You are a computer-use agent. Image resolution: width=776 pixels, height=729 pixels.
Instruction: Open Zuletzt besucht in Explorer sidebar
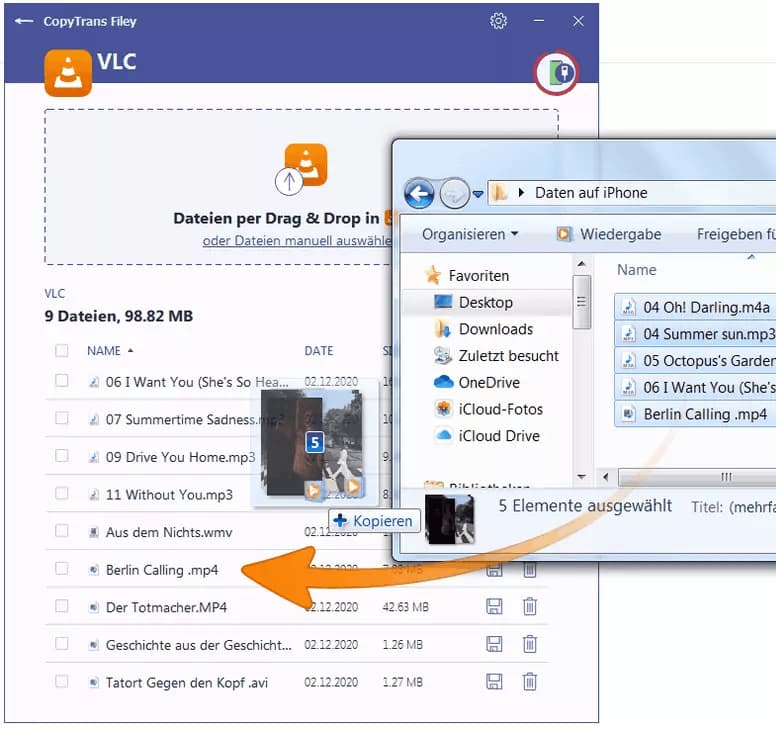point(496,356)
